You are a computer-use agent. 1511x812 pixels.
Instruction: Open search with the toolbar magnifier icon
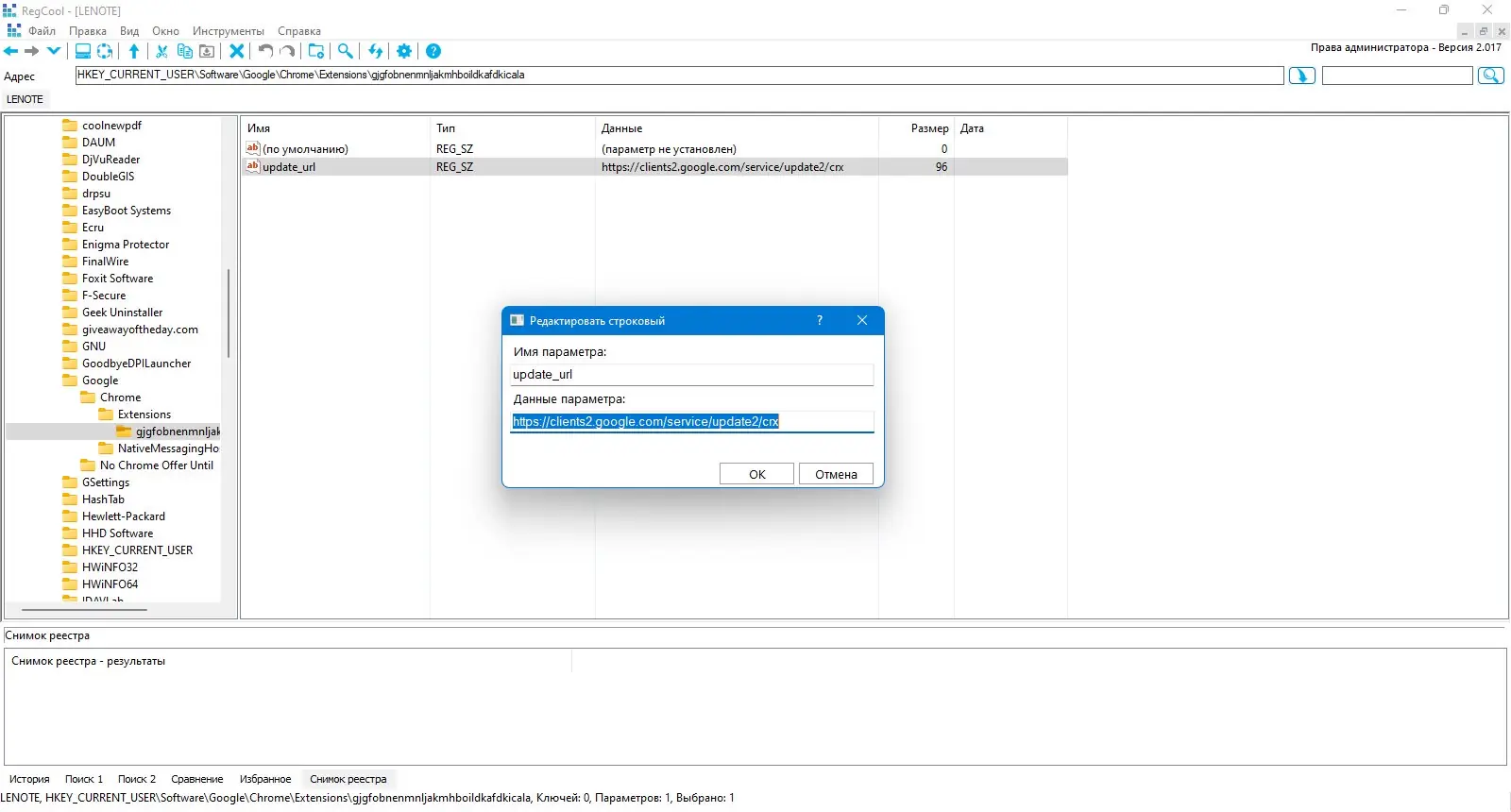(x=346, y=51)
